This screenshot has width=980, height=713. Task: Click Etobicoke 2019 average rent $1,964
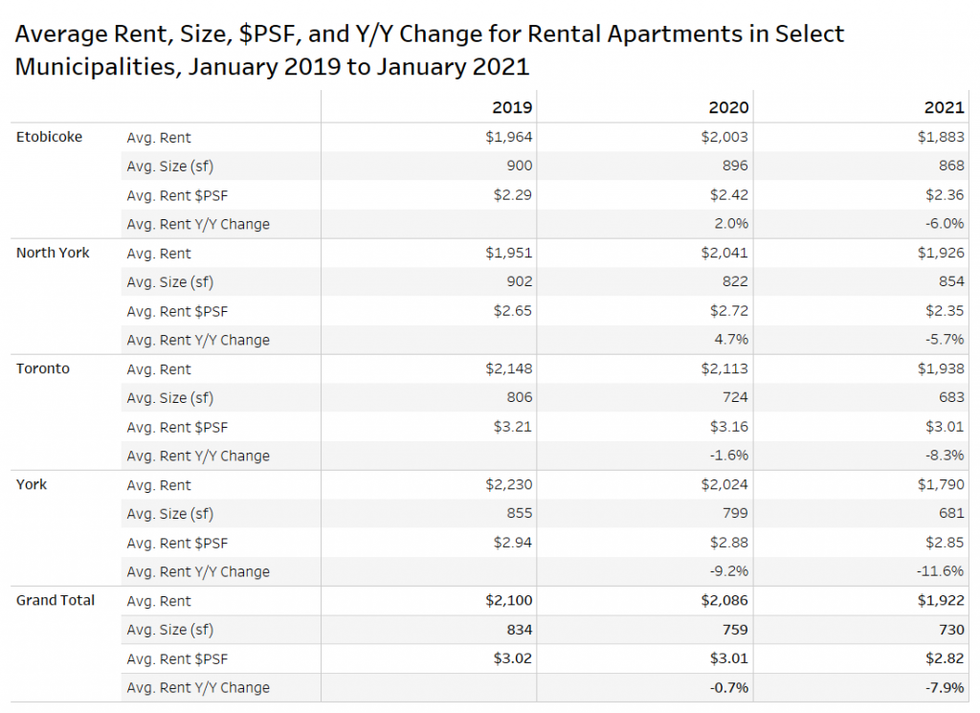509,137
